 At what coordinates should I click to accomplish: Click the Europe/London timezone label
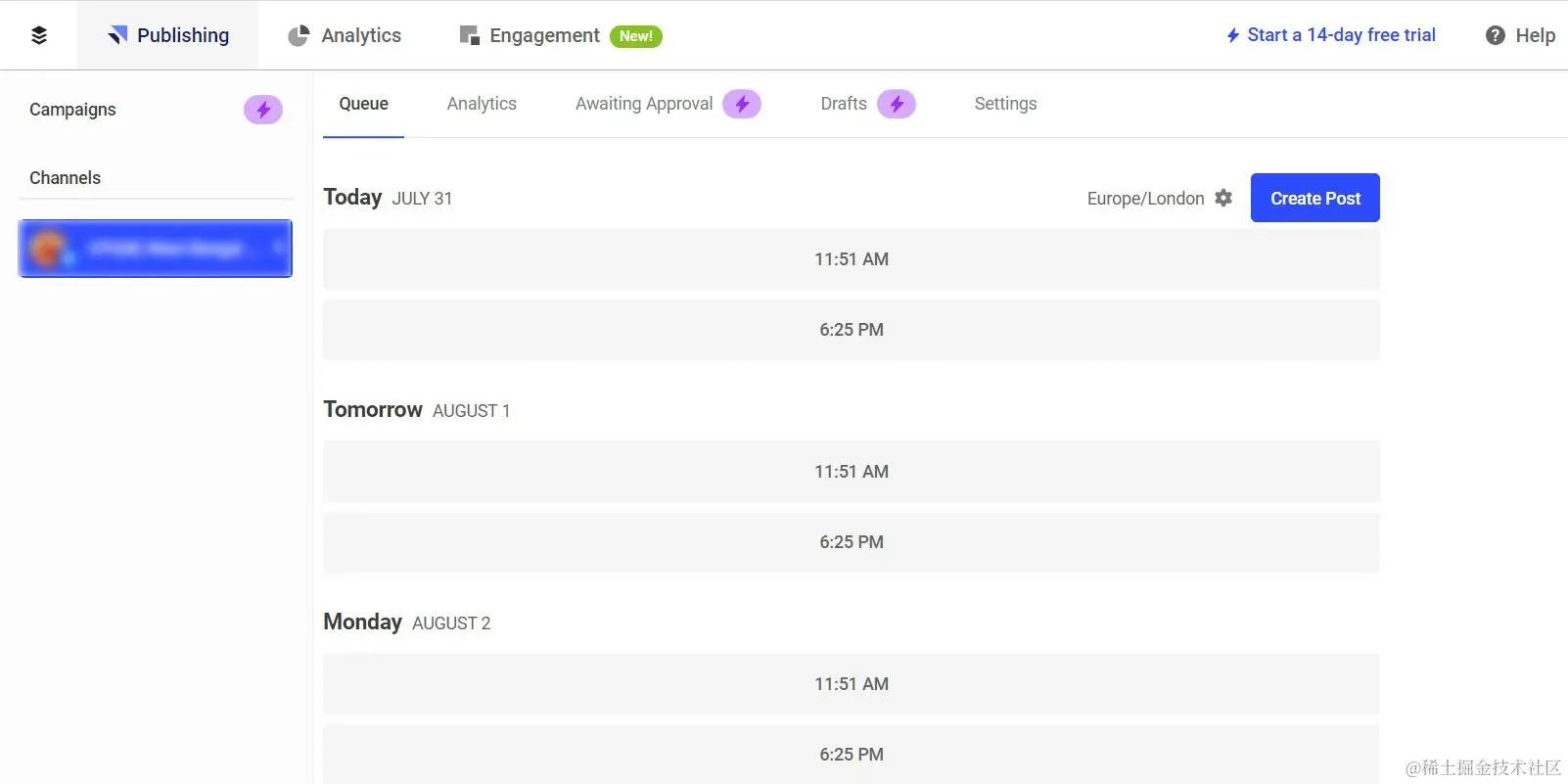(1145, 199)
